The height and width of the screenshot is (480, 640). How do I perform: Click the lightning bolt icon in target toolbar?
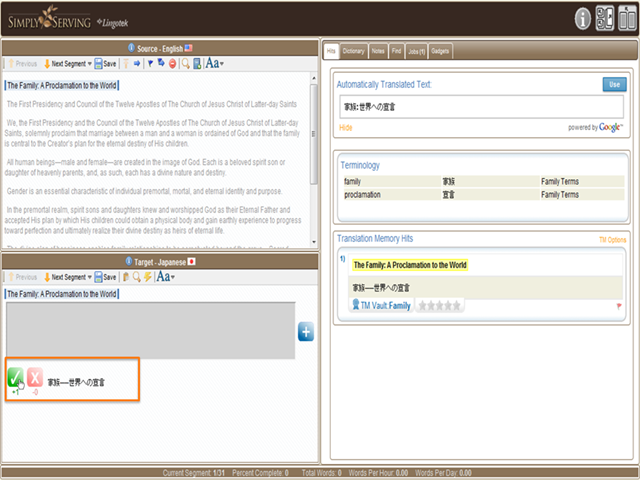(x=147, y=277)
